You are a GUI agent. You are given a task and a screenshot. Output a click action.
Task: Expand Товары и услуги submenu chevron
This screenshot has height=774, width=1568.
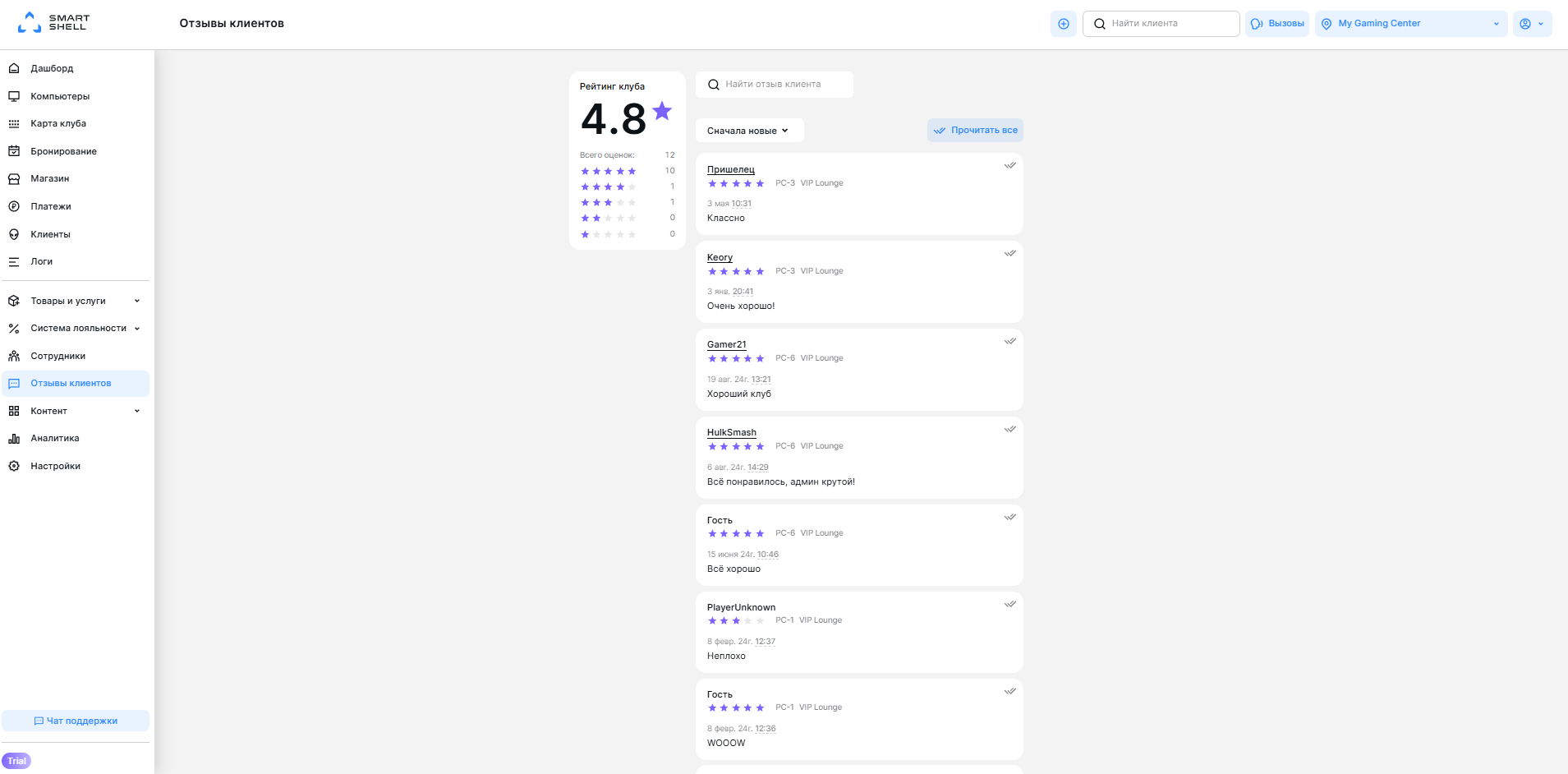(x=137, y=301)
